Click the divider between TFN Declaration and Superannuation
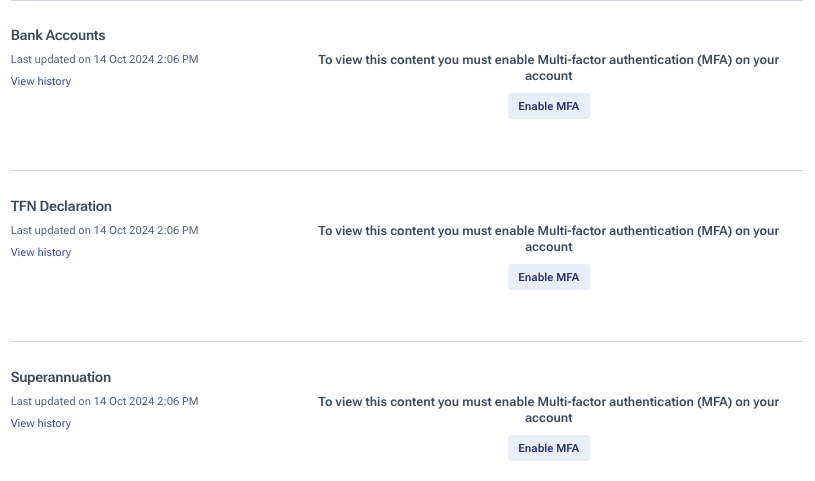 tap(407, 342)
